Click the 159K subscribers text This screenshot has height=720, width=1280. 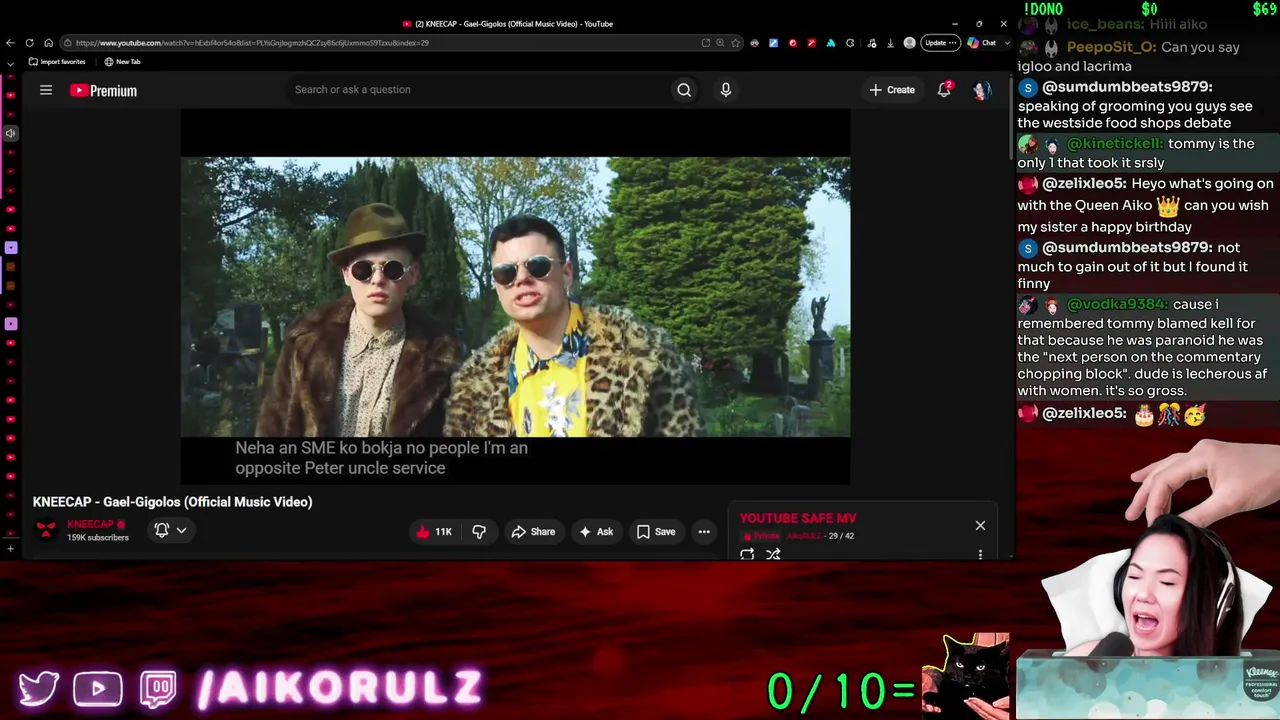coord(98,538)
